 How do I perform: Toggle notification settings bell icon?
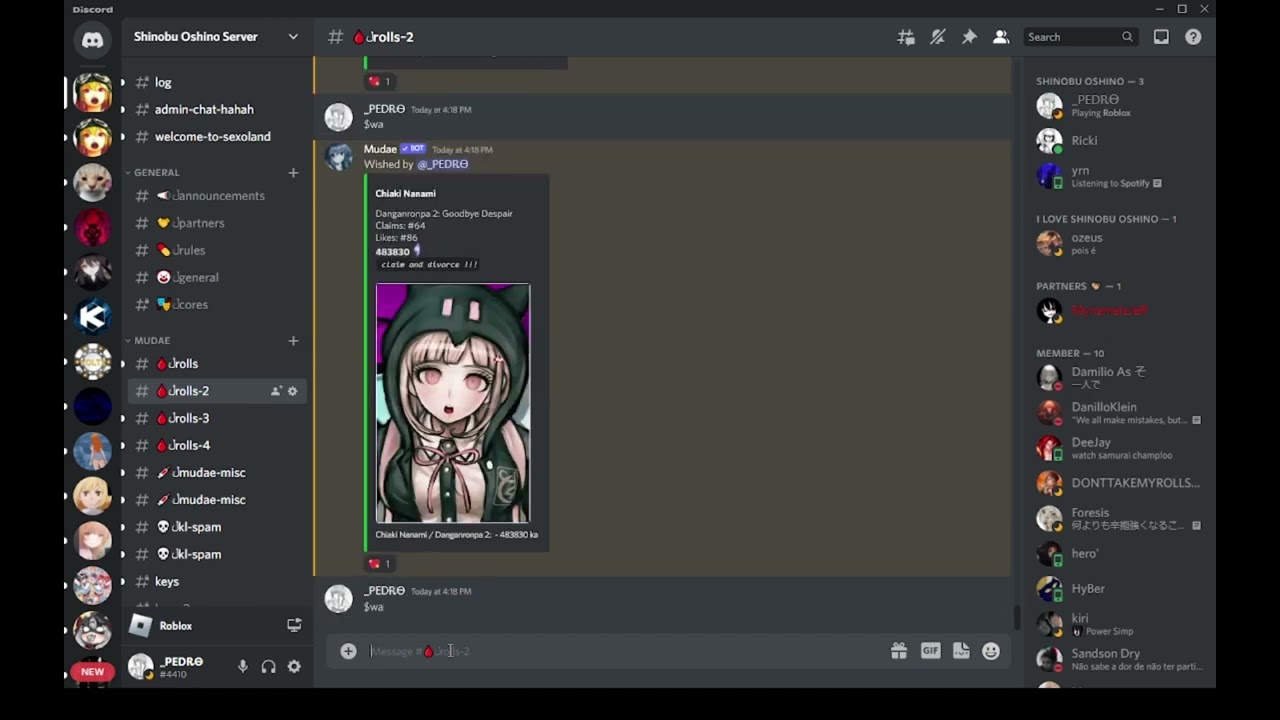[937, 37]
